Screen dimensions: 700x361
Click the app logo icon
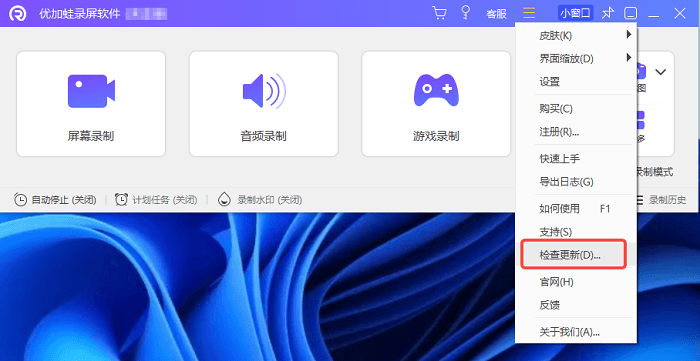coord(18,14)
